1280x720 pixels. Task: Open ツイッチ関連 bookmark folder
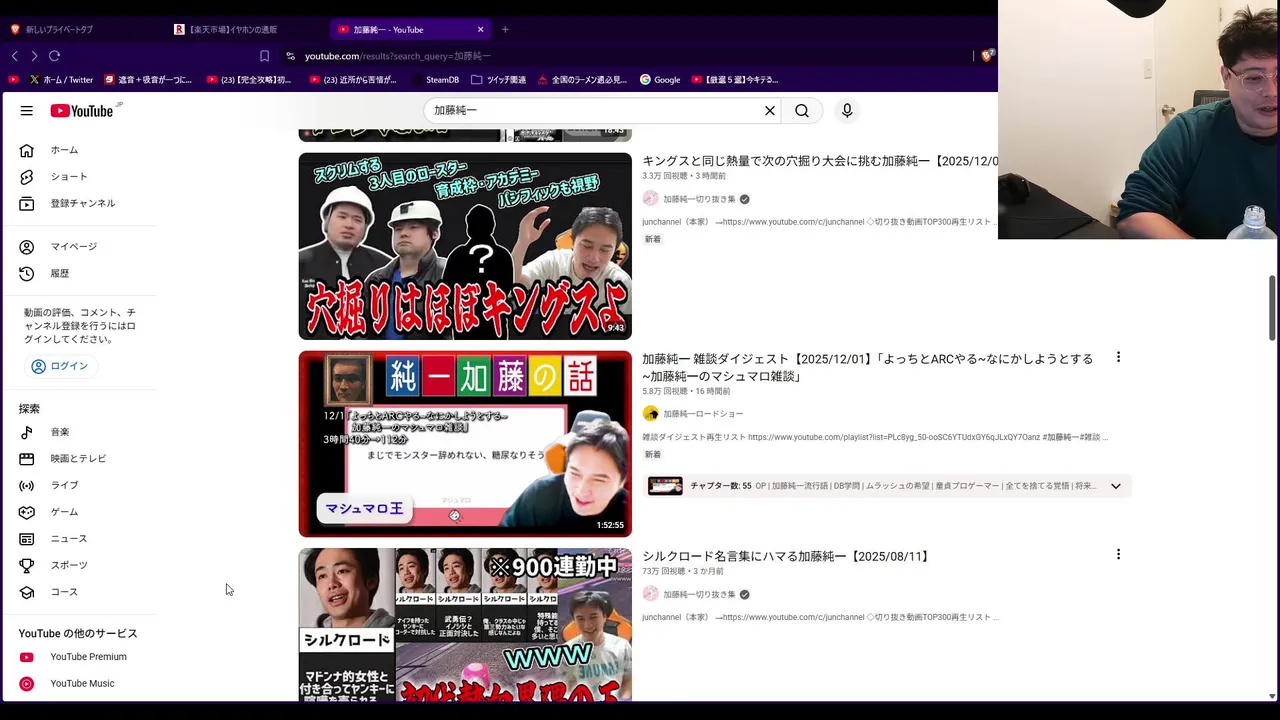(498, 80)
